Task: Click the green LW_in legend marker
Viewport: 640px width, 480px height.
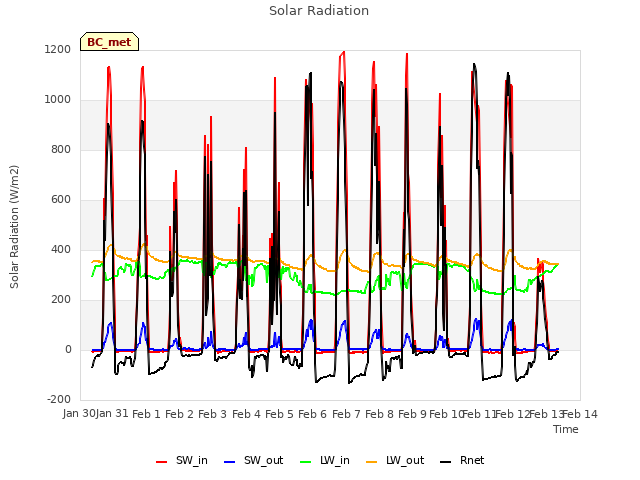Action: [306, 462]
